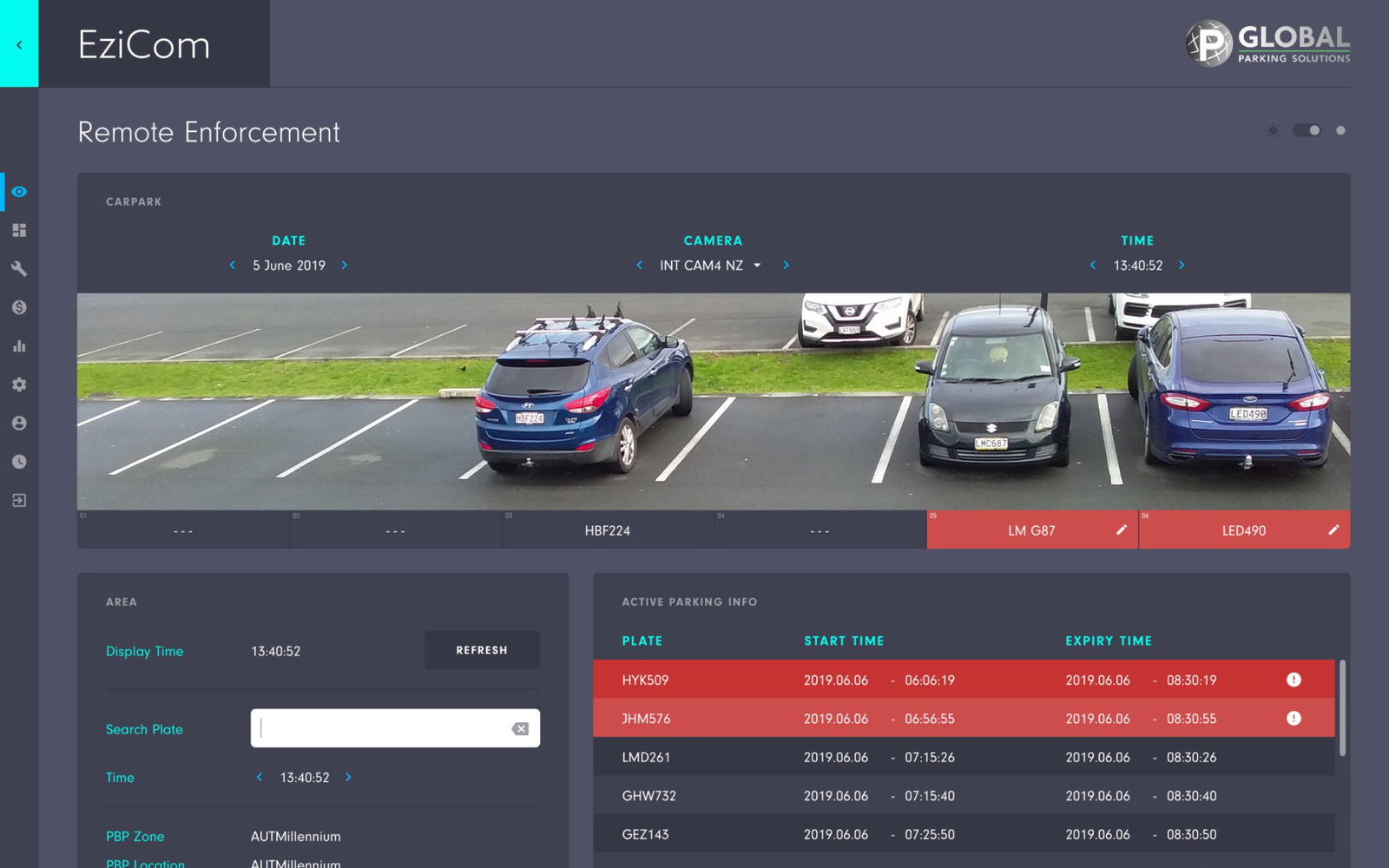Select the GHW732 parking row
Viewport: 1389px width, 868px height.
click(964, 795)
